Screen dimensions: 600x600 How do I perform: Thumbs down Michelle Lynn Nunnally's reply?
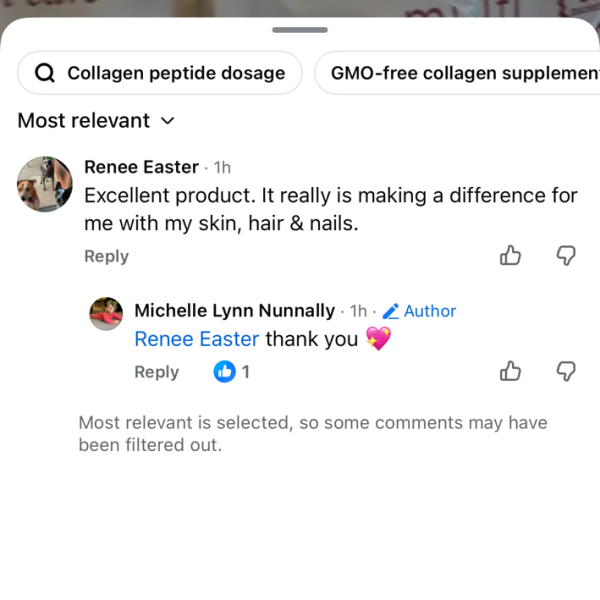[566, 372]
